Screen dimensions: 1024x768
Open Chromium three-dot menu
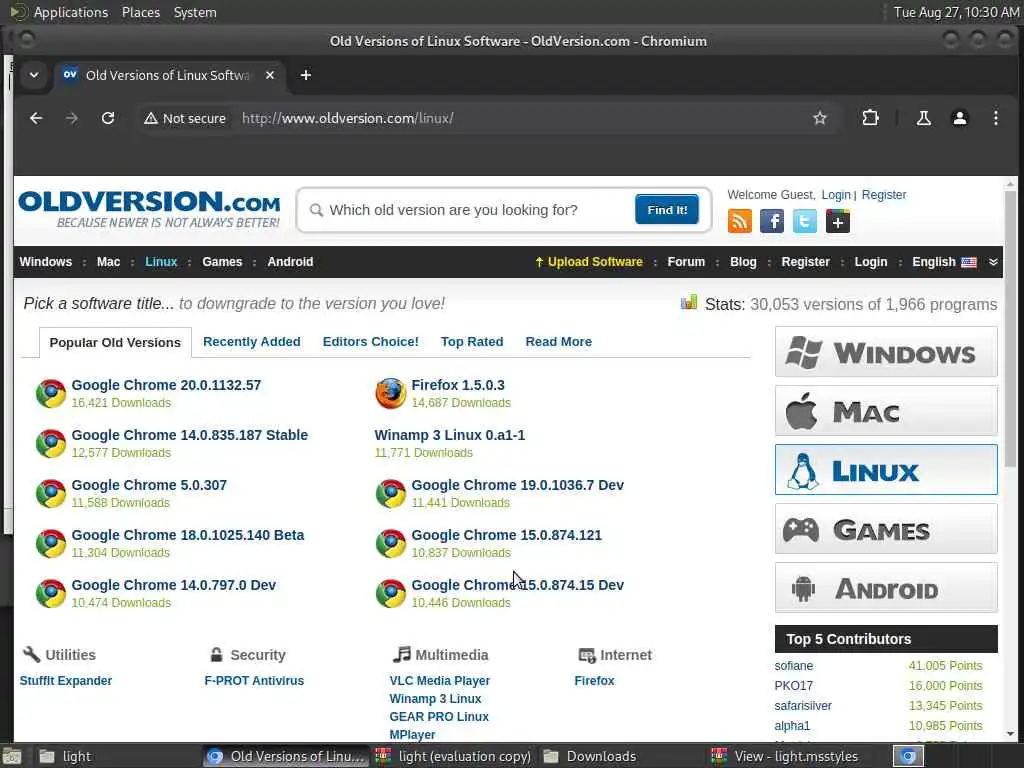pyautogui.click(x=995, y=118)
